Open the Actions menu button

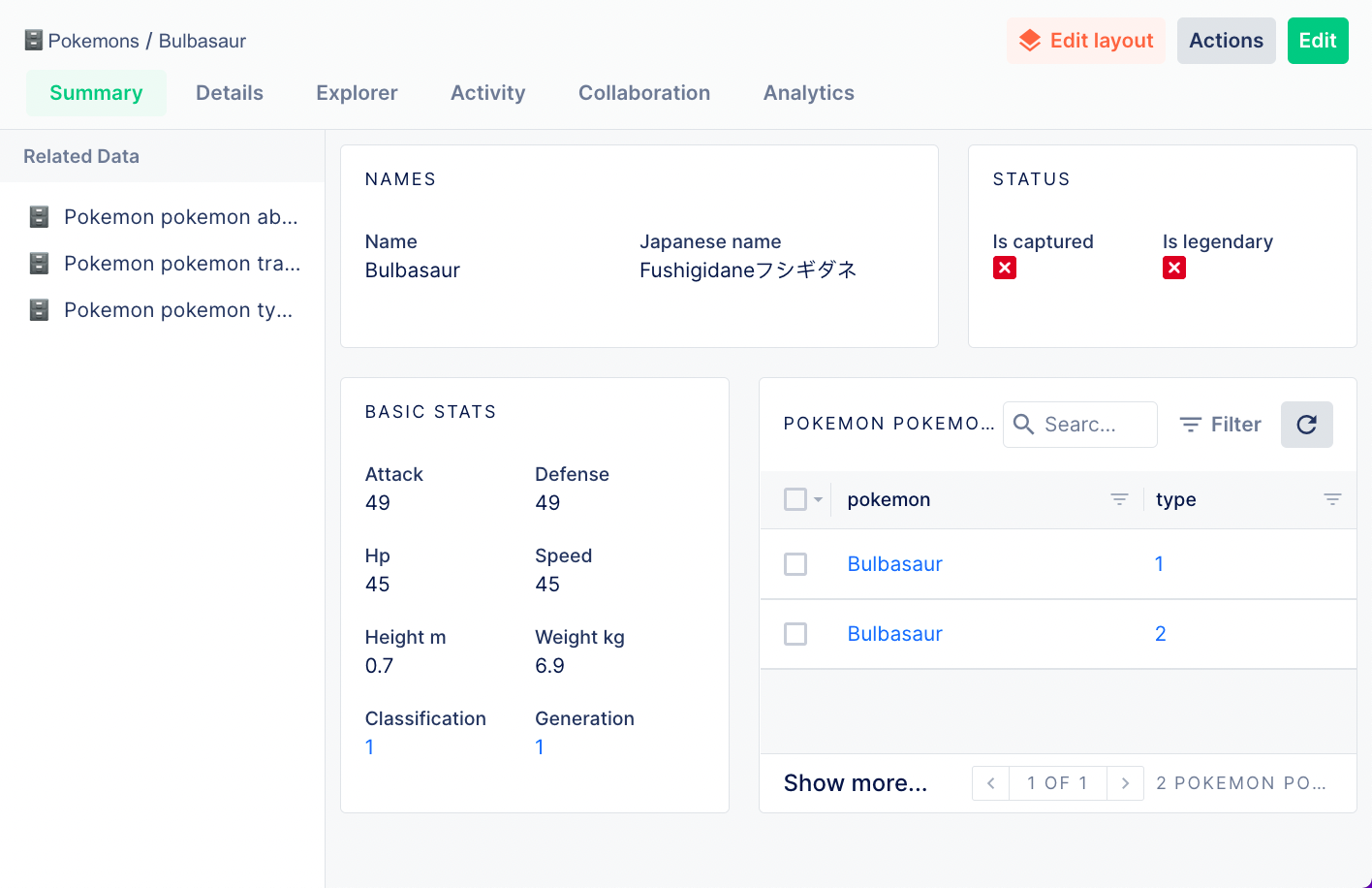tap(1227, 41)
